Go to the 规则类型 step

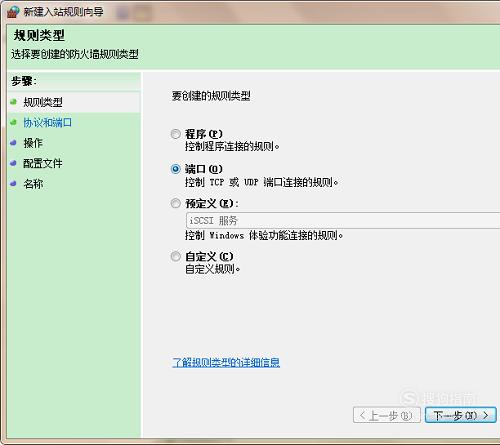tap(43, 102)
